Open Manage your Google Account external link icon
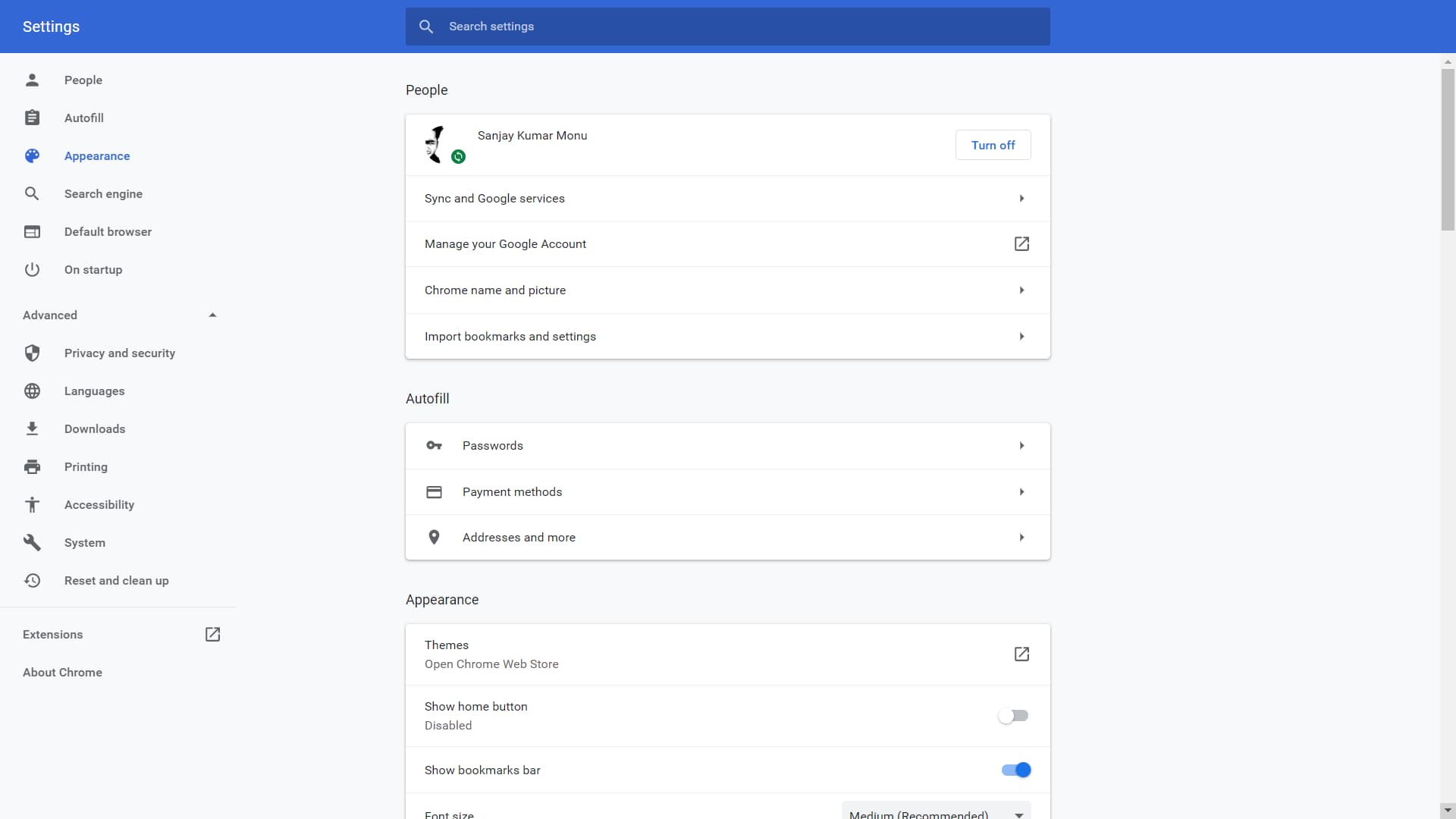The width and height of the screenshot is (1456, 819). [1021, 243]
